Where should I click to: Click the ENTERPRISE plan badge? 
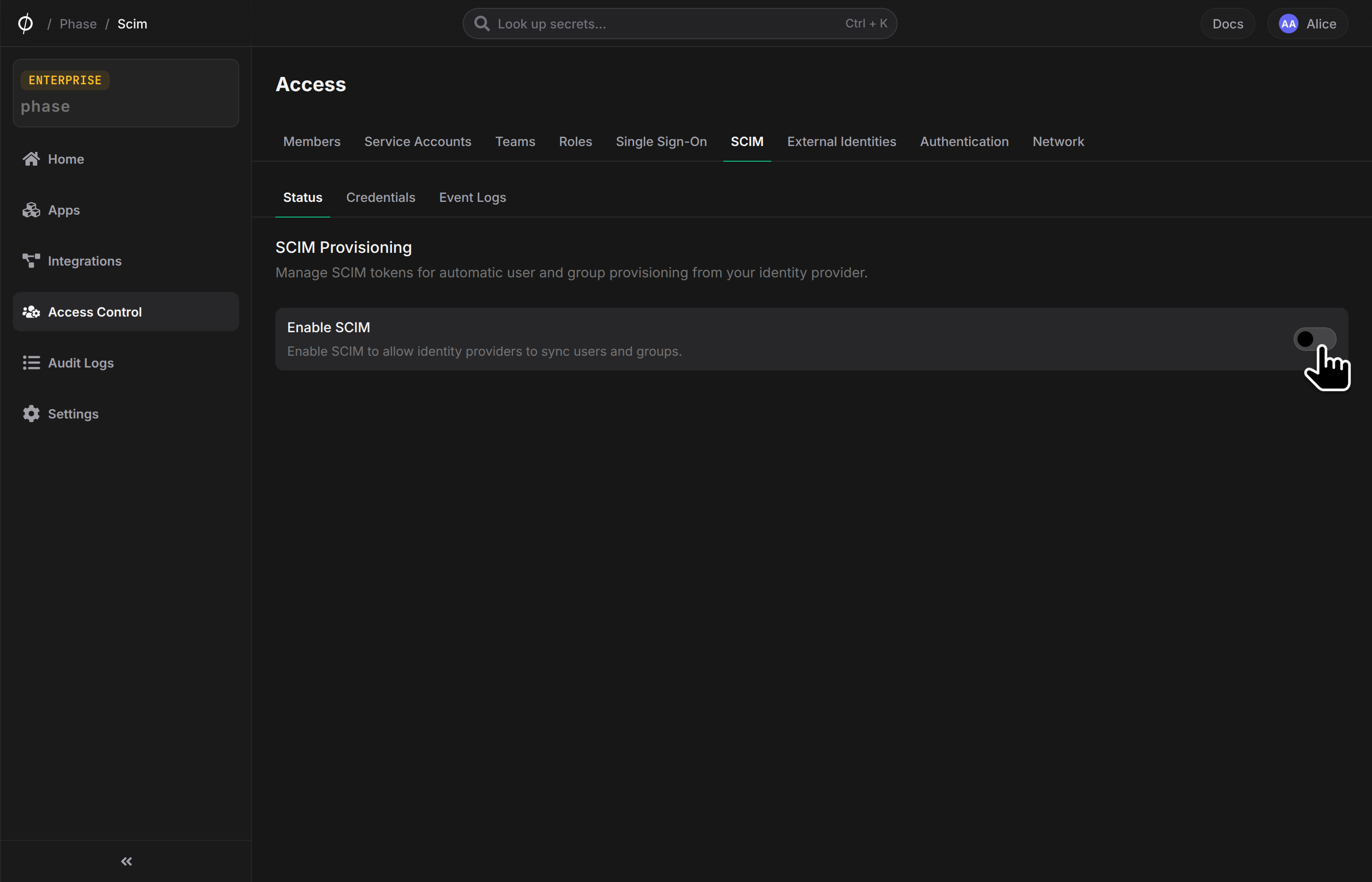coord(65,80)
